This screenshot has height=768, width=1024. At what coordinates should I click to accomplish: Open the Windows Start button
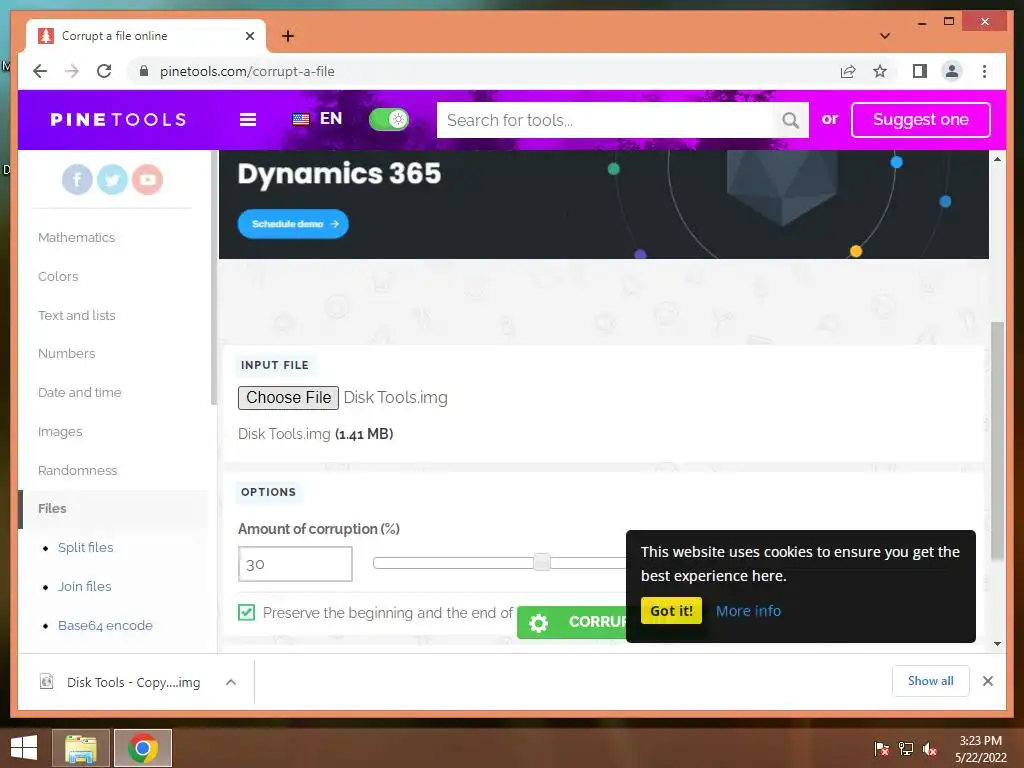24,748
